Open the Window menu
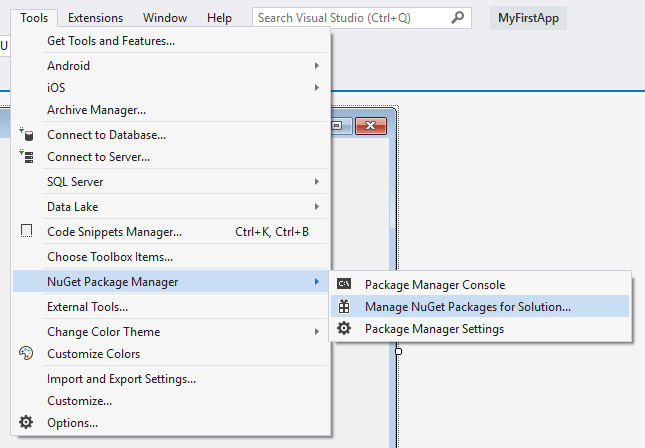 [x=165, y=18]
